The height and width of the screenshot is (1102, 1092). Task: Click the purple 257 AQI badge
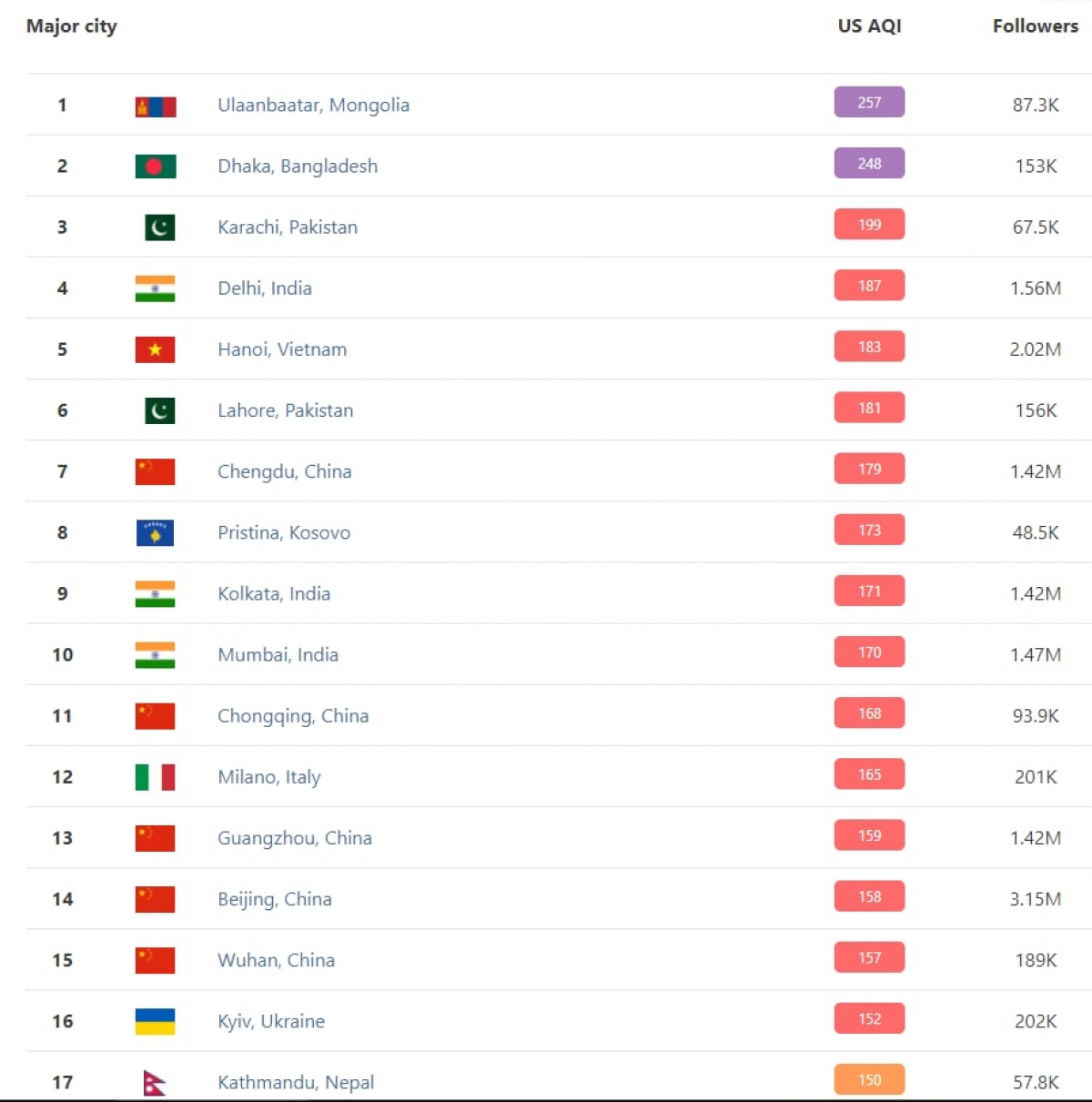[x=869, y=103]
